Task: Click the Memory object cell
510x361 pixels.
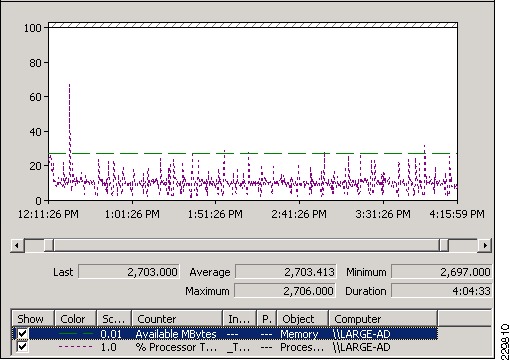Action: [x=299, y=334]
